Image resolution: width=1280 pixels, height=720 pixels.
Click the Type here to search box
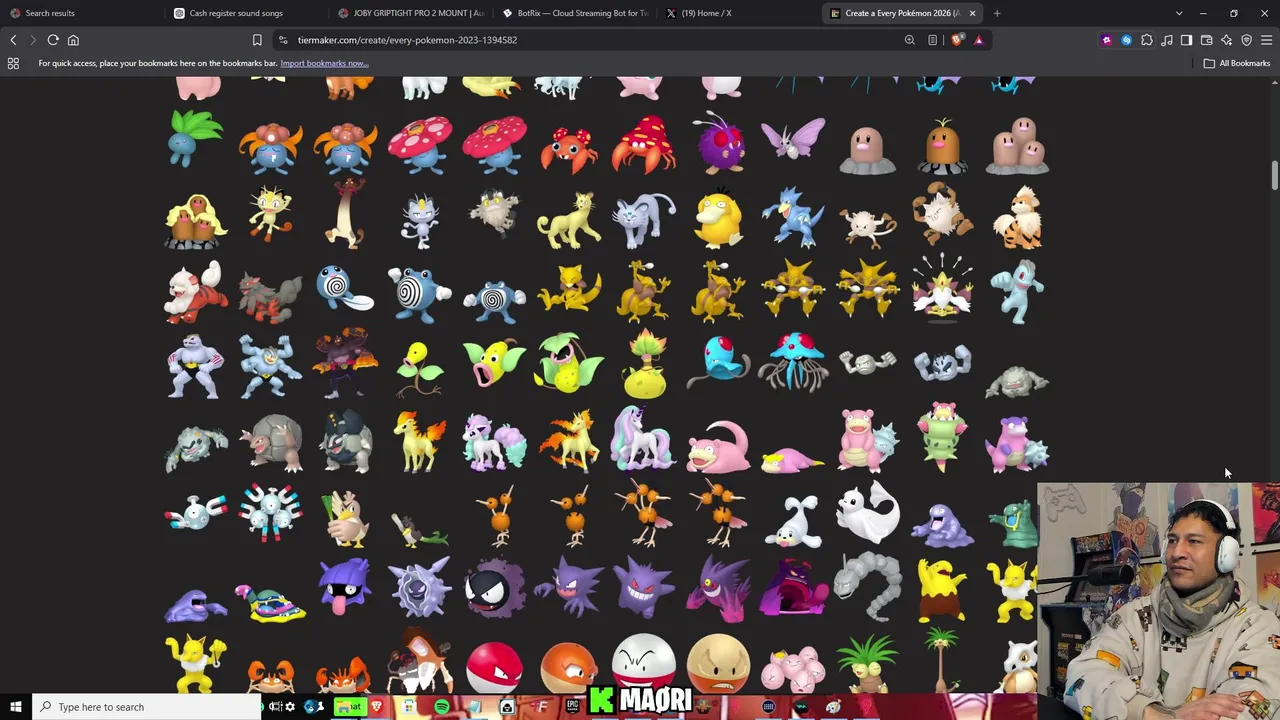point(146,707)
